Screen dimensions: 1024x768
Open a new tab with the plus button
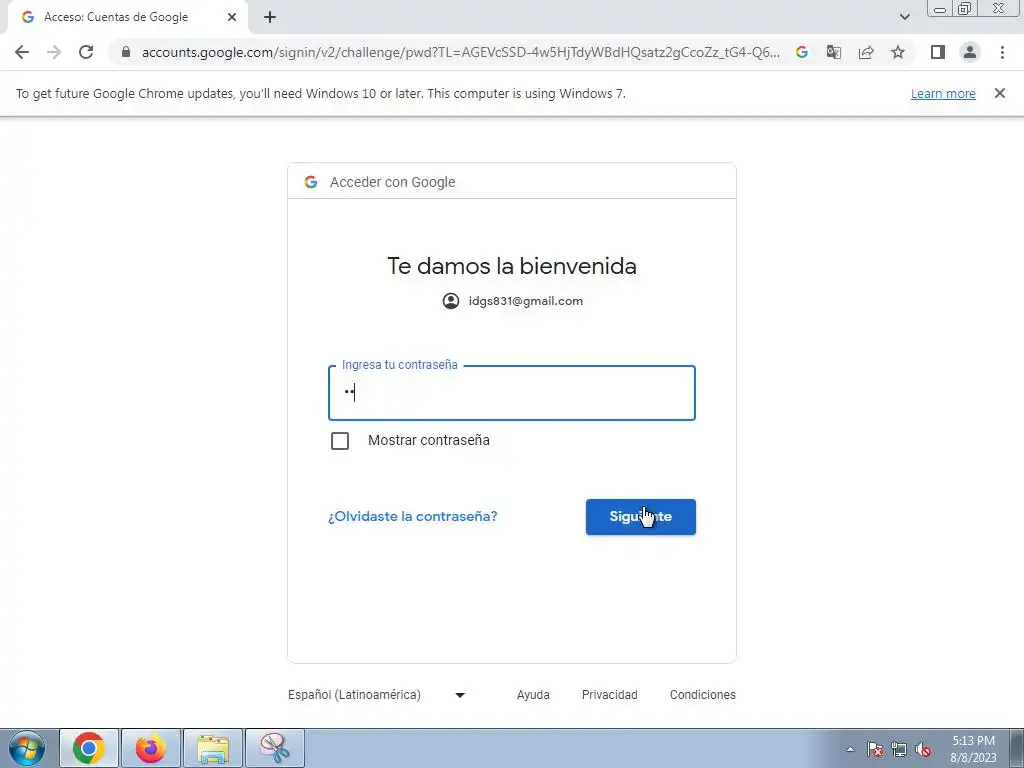click(x=270, y=18)
